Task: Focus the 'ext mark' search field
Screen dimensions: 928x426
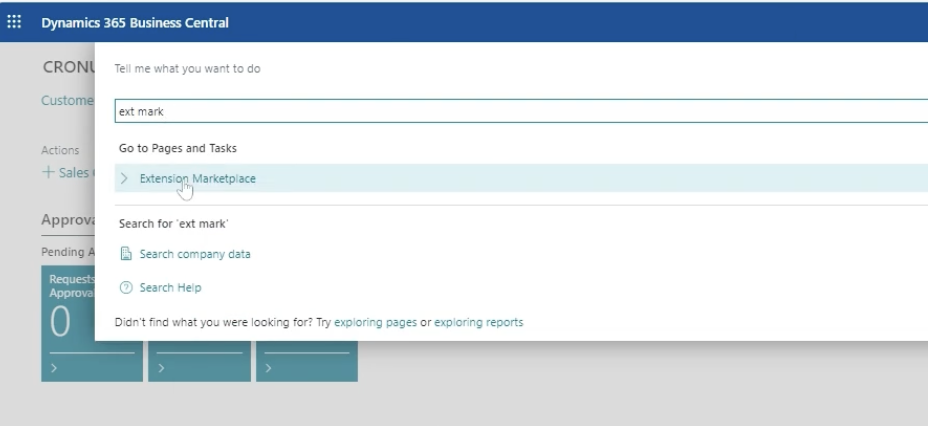Action: pyautogui.click(x=521, y=111)
